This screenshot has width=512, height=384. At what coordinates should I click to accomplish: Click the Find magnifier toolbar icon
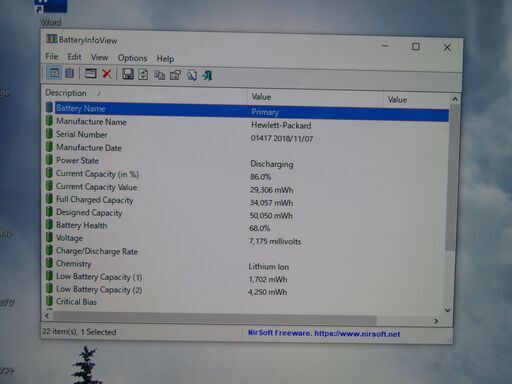(192, 75)
